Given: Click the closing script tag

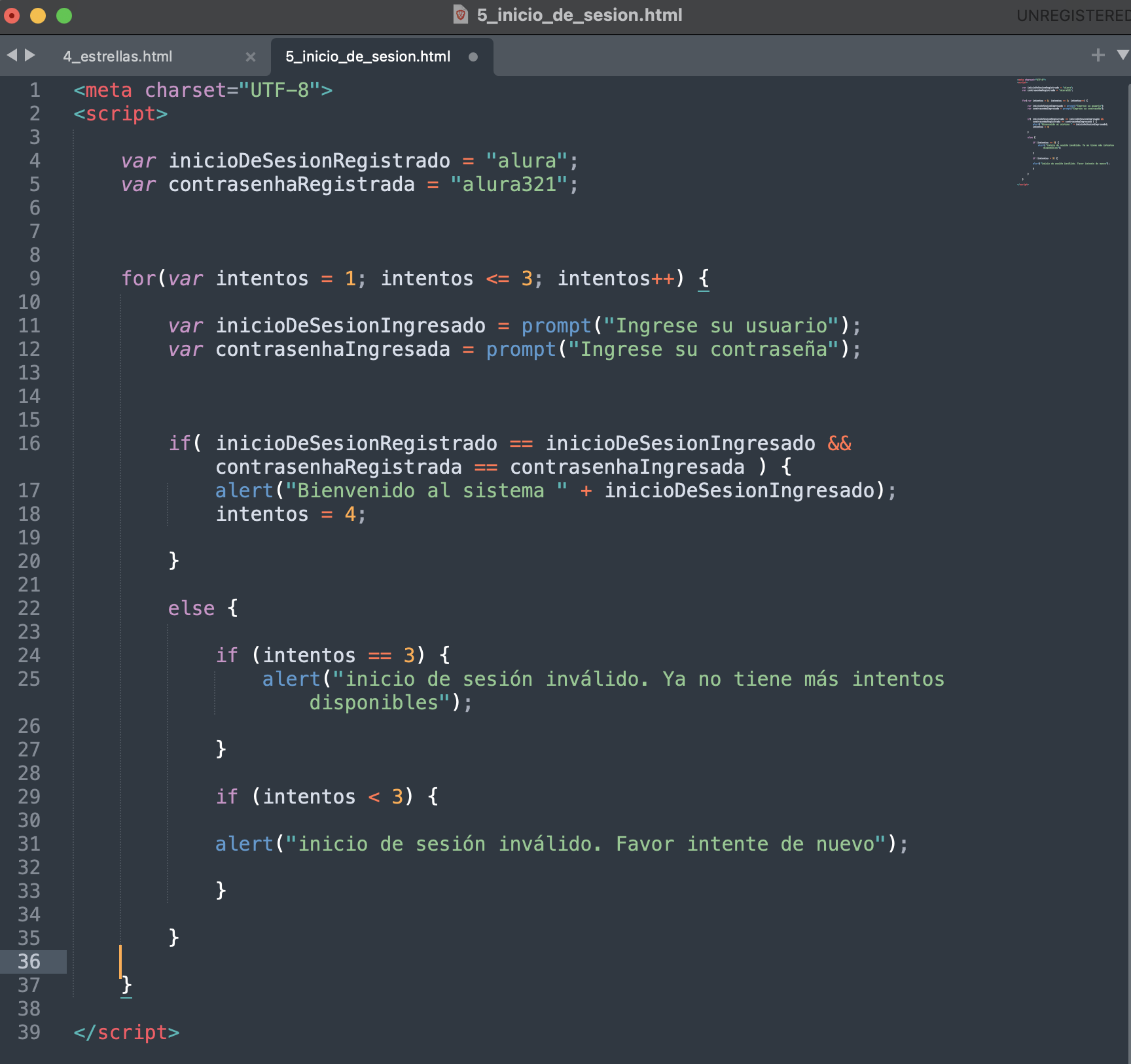Looking at the screenshot, I should 126,1033.
